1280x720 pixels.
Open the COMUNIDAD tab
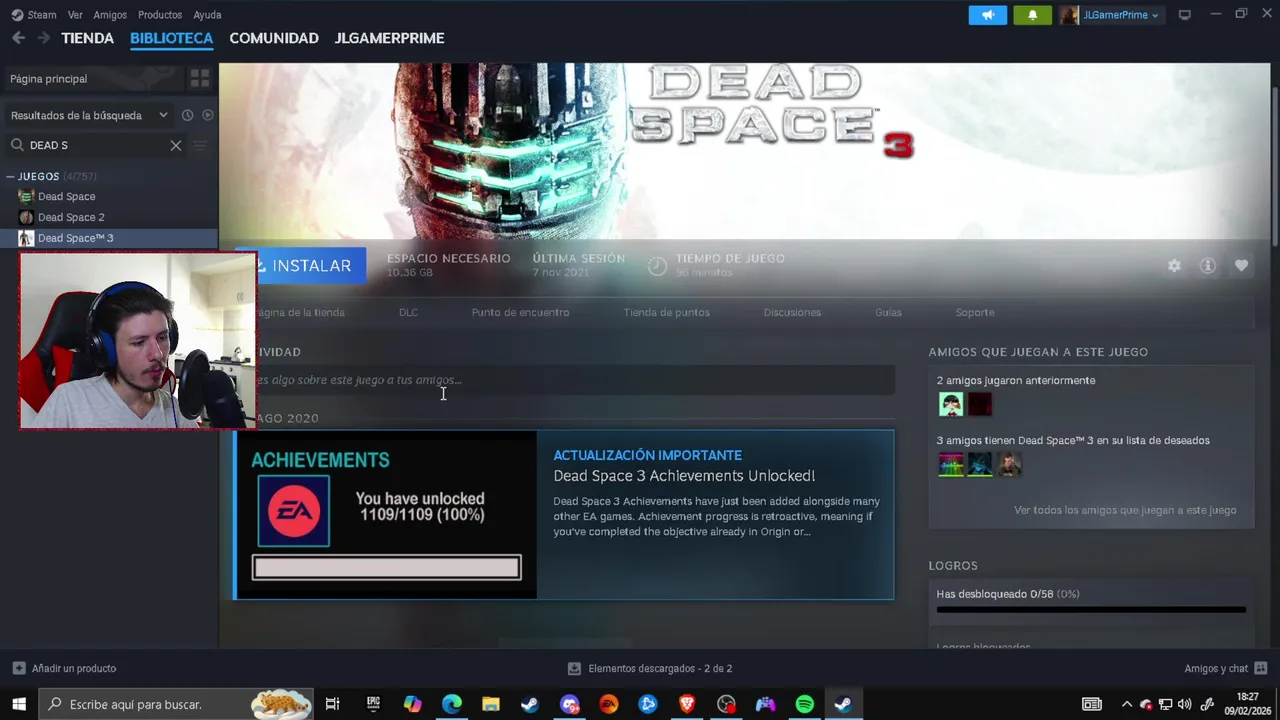pyautogui.click(x=274, y=38)
